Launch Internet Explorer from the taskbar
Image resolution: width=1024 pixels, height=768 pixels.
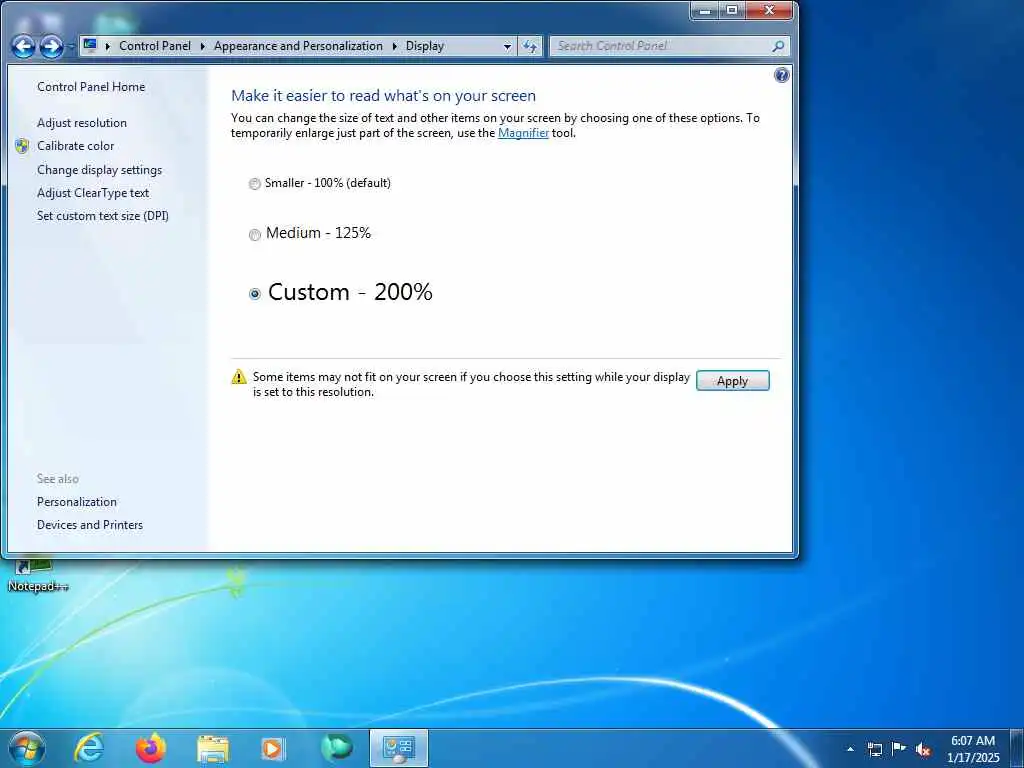[89, 748]
